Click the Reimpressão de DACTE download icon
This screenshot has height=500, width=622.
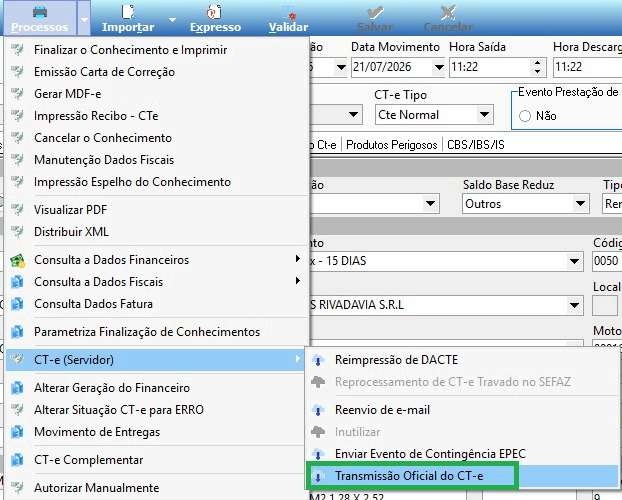tap(318, 360)
